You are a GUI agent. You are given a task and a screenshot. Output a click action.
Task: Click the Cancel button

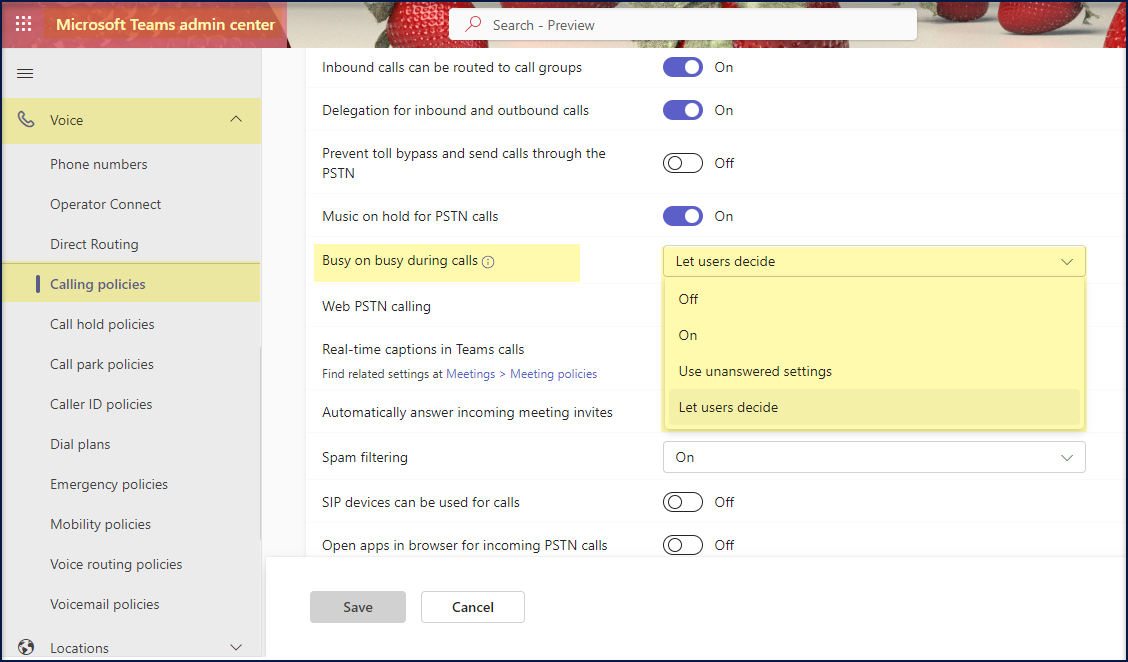(472, 607)
